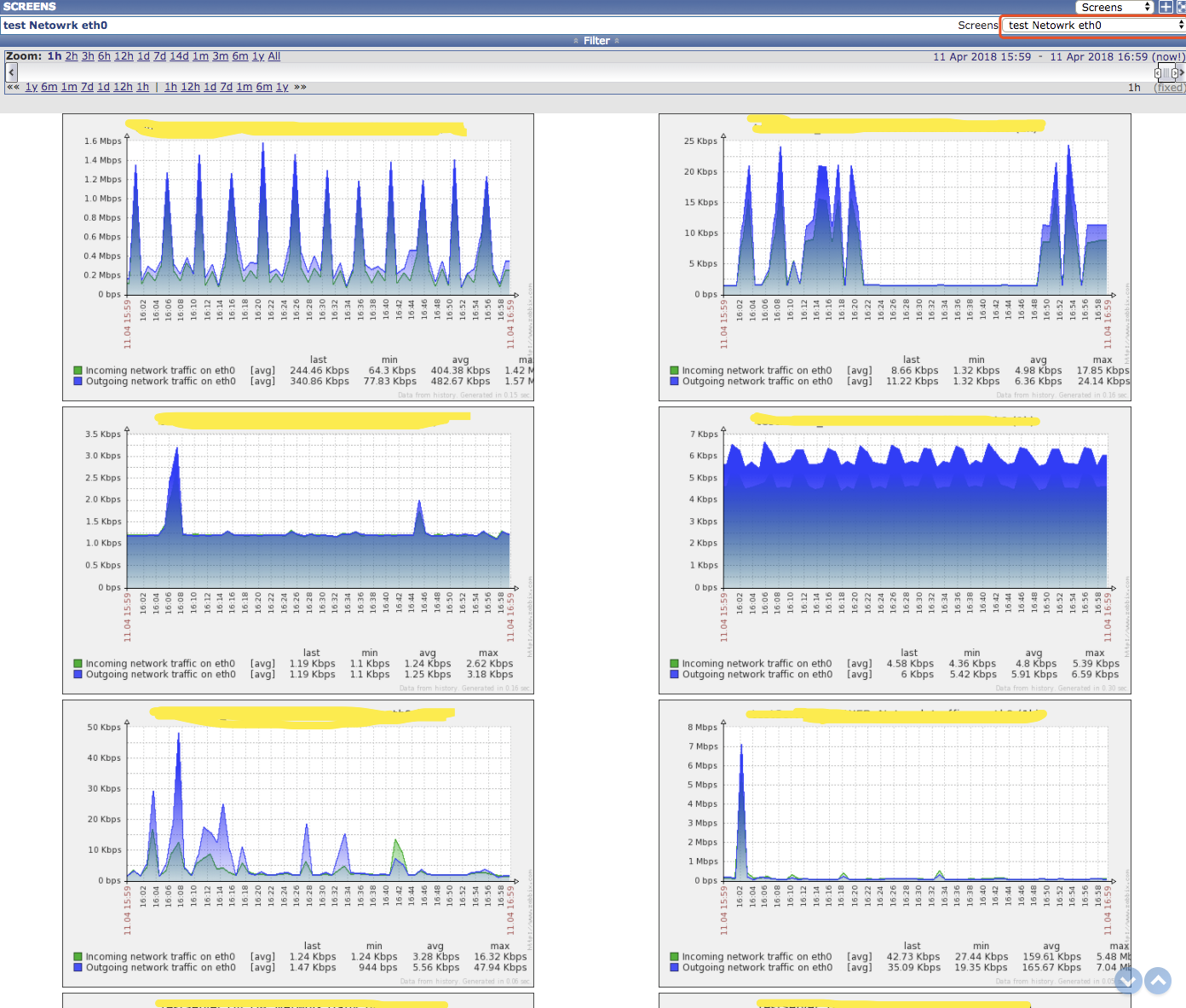Click the end date 11 Apr 2018 16:59
This screenshot has height=1008, width=1186.
1098,57
